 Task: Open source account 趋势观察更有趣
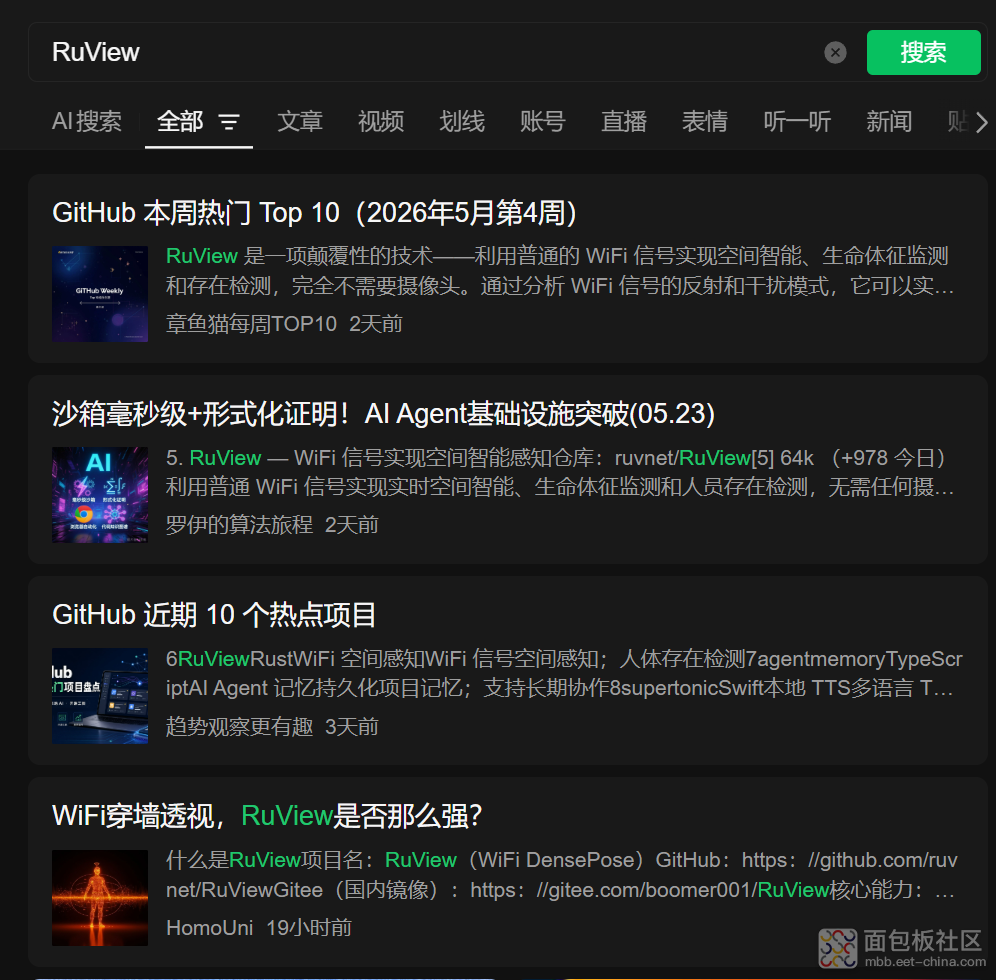click(239, 727)
